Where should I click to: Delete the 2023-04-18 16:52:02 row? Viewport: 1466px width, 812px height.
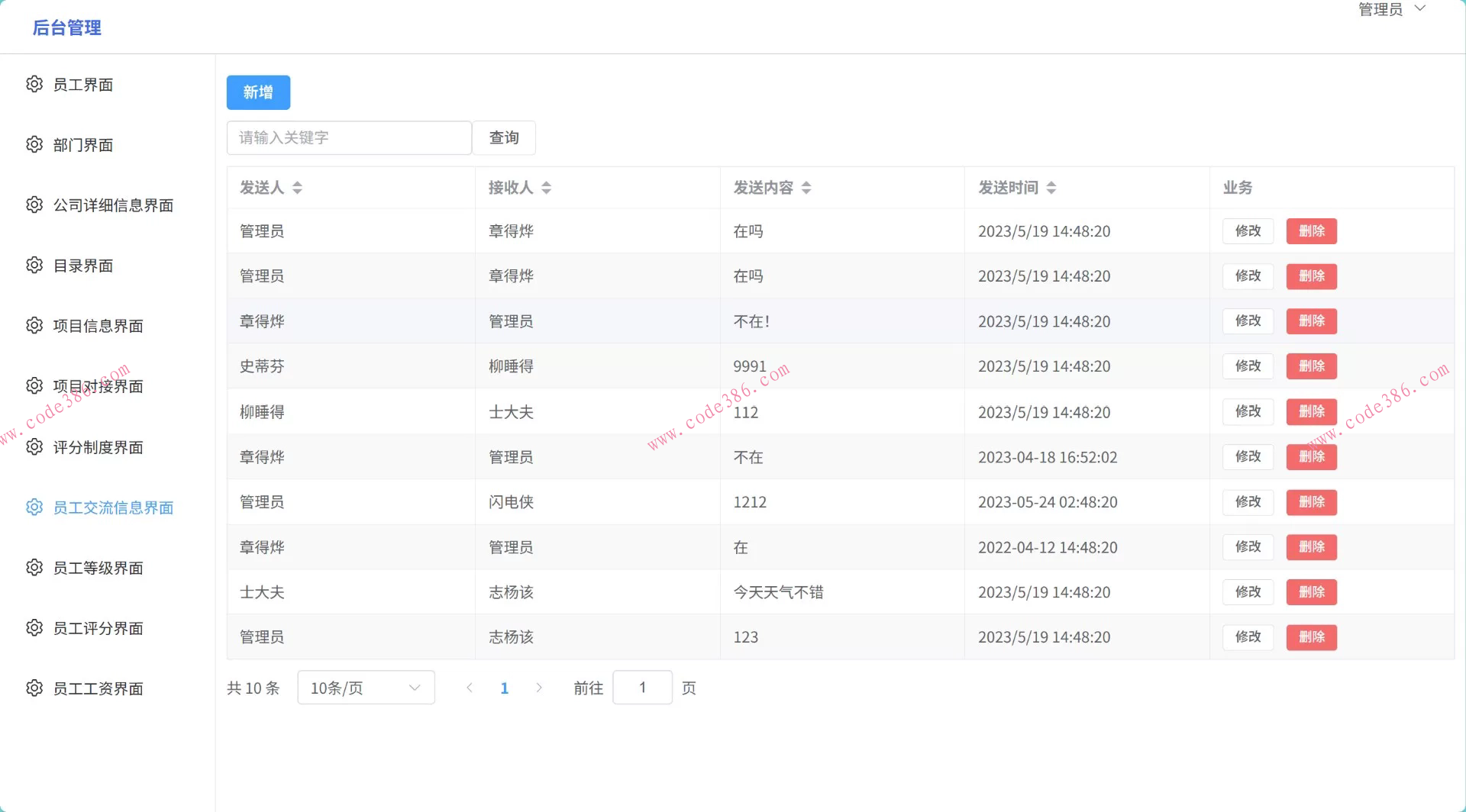tap(1312, 456)
